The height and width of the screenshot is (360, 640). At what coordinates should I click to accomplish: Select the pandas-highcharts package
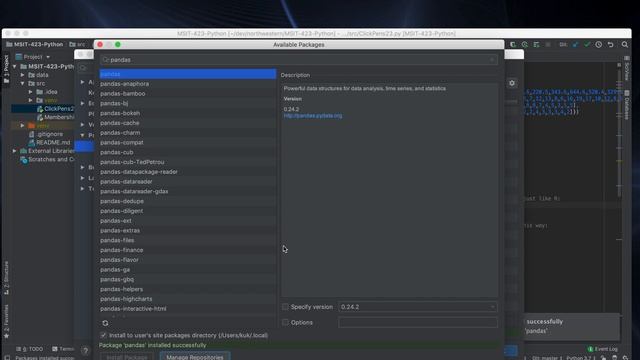point(188,299)
